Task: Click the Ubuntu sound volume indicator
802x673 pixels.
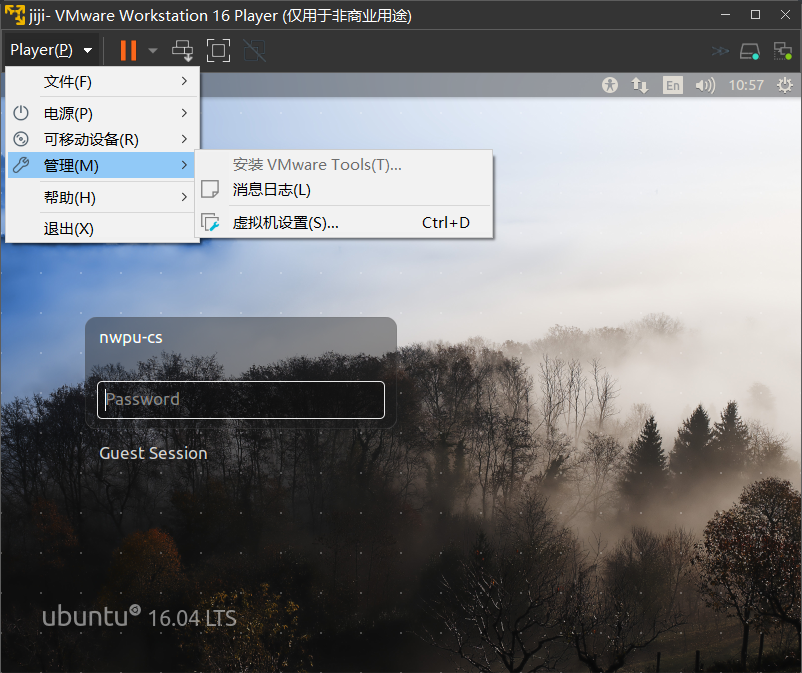Action: pyautogui.click(x=705, y=85)
